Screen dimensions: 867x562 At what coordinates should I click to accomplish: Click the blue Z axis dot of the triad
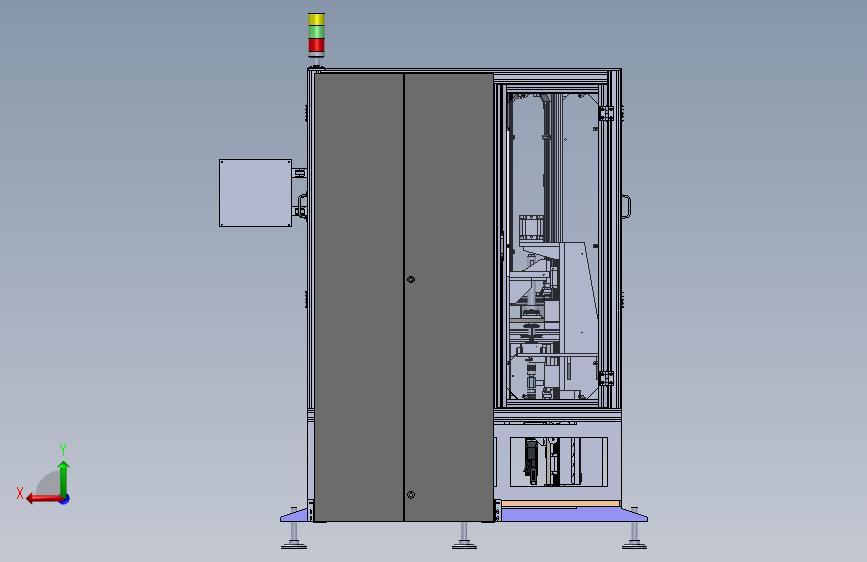[65, 499]
